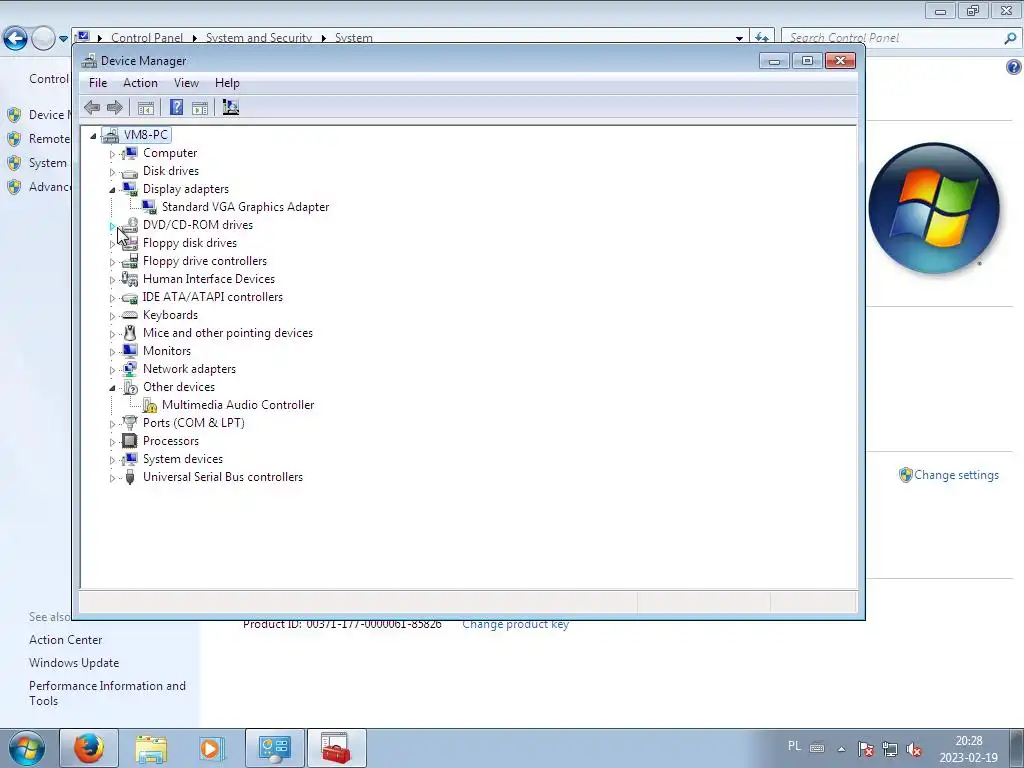Screen dimensions: 1024x768
Task: Open the Action Center link
Action: coord(65,640)
